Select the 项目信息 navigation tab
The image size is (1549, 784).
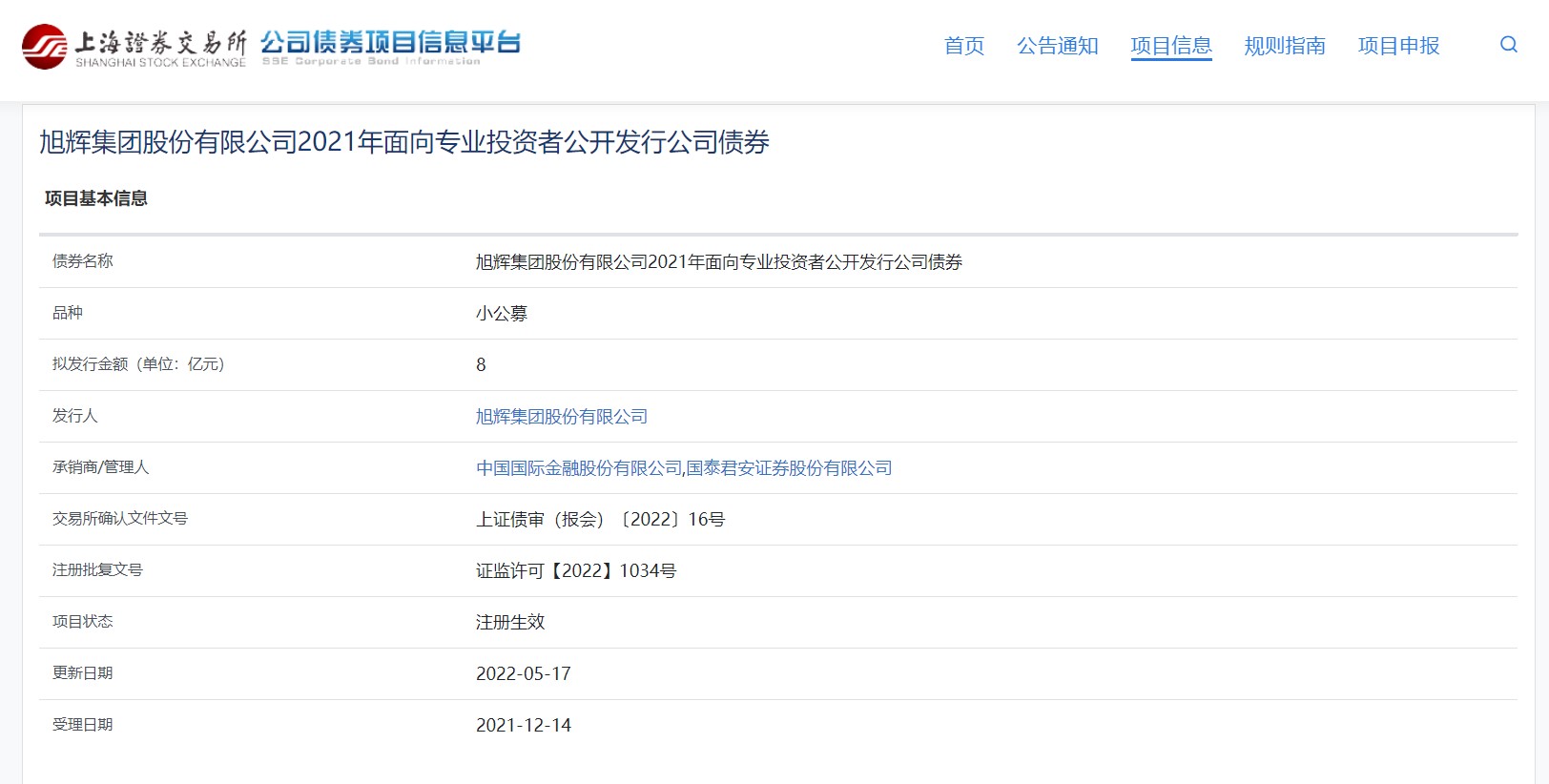[x=1170, y=46]
